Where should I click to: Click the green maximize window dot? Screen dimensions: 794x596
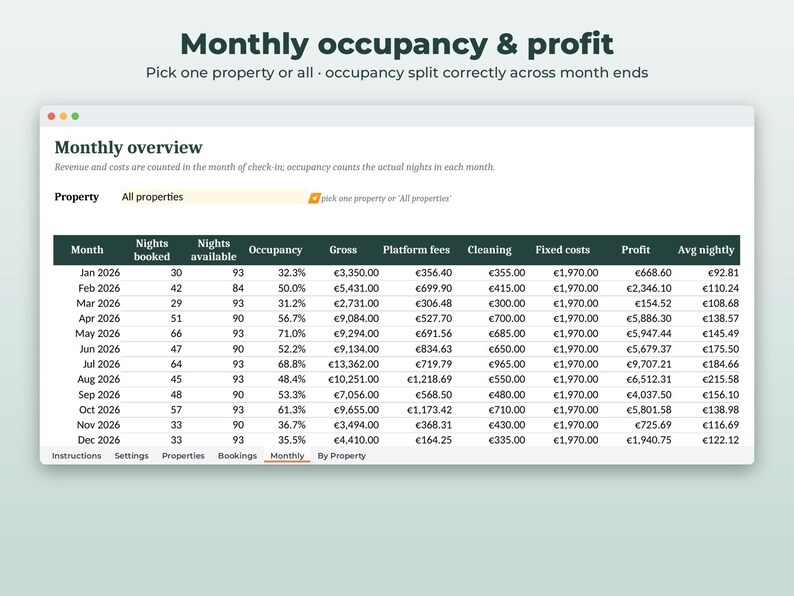(75, 116)
